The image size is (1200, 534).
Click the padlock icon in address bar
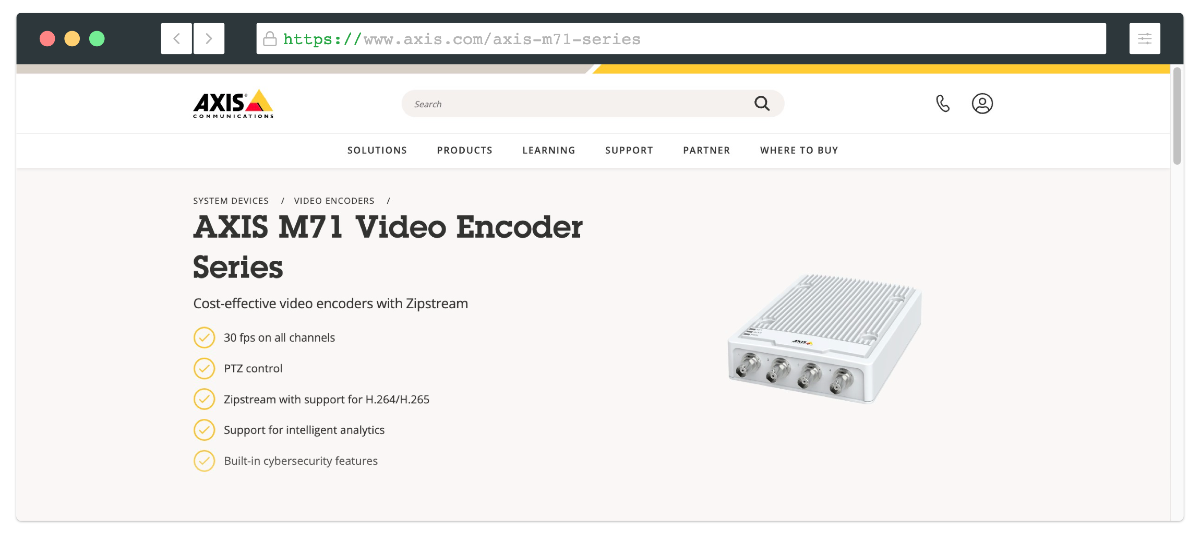[x=269, y=39]
